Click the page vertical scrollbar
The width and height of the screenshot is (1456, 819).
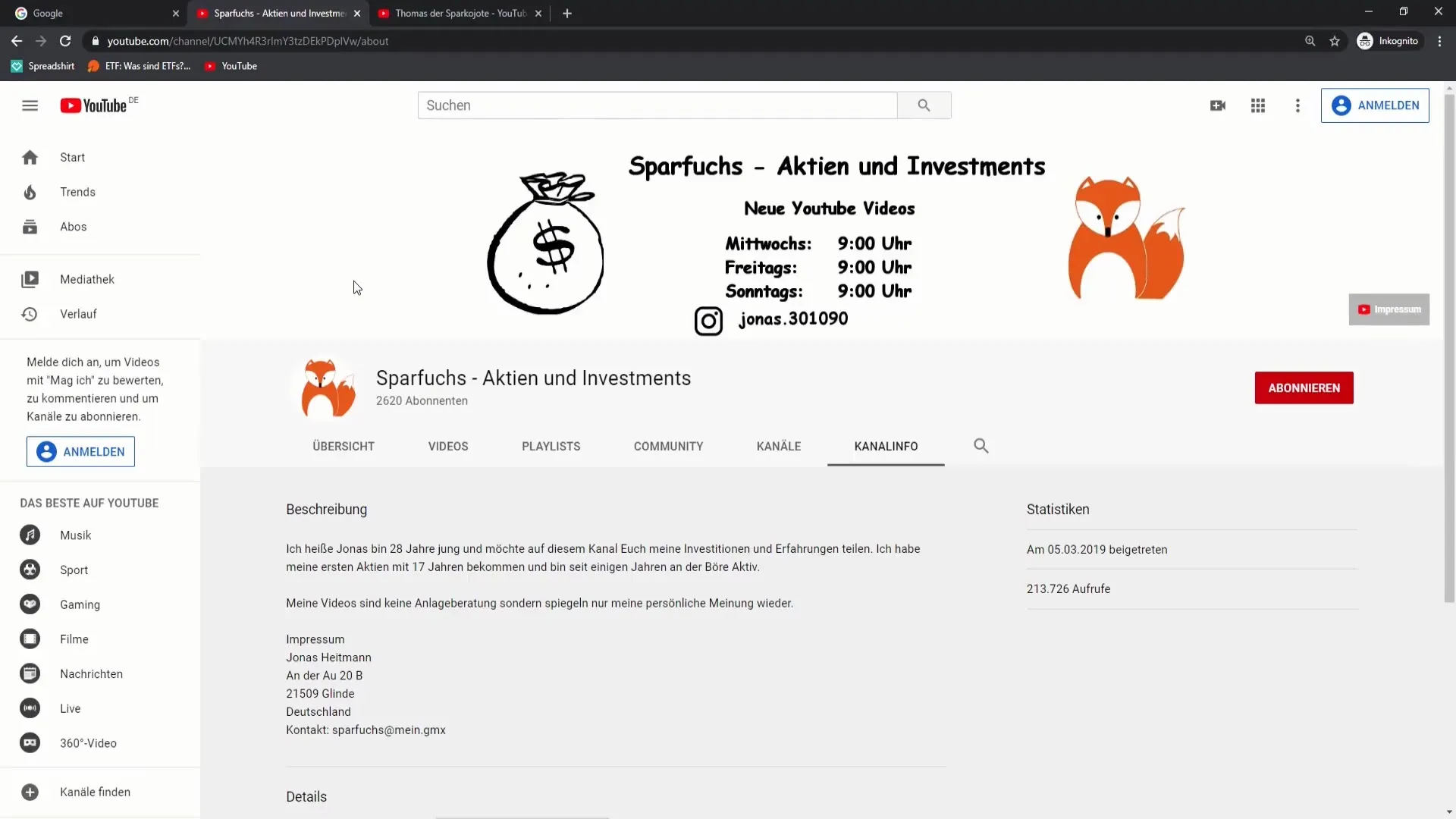pyautogui.click(x=1449, y=349)
